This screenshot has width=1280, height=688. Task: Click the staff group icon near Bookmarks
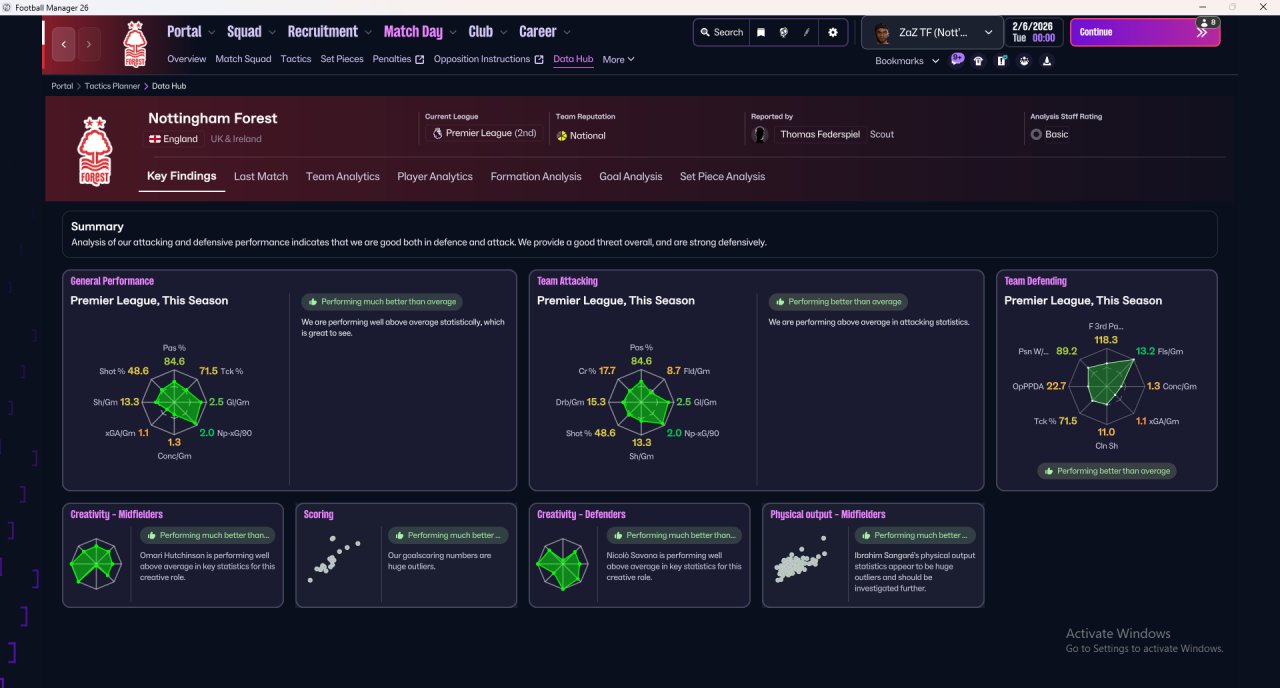(x=1024, y=61)
